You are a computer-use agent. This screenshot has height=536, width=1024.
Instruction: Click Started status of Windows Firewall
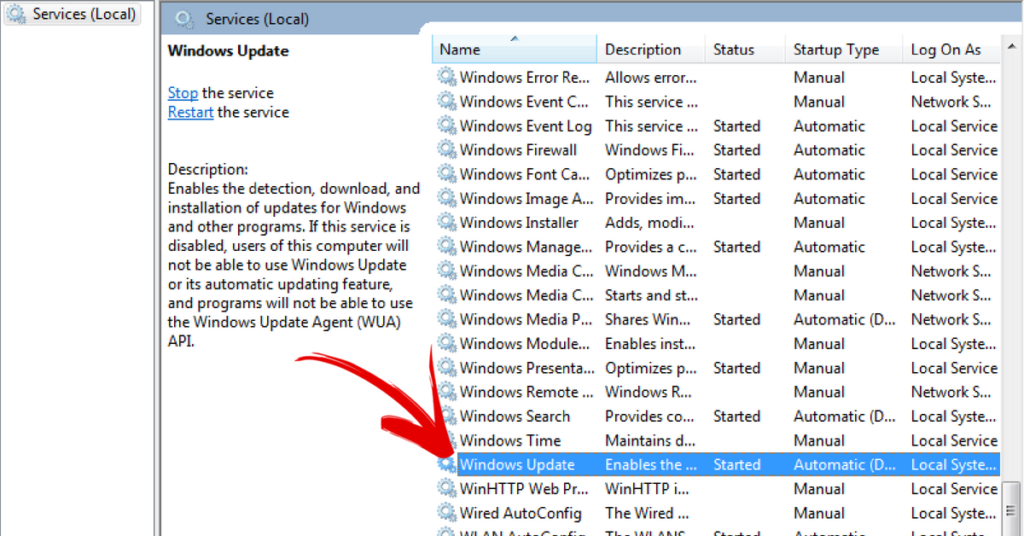tap(737, 150)
